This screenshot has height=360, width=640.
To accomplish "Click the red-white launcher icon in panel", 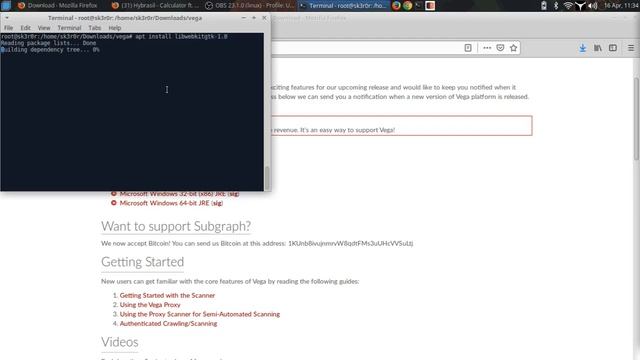I will click(x=430, y=5).
